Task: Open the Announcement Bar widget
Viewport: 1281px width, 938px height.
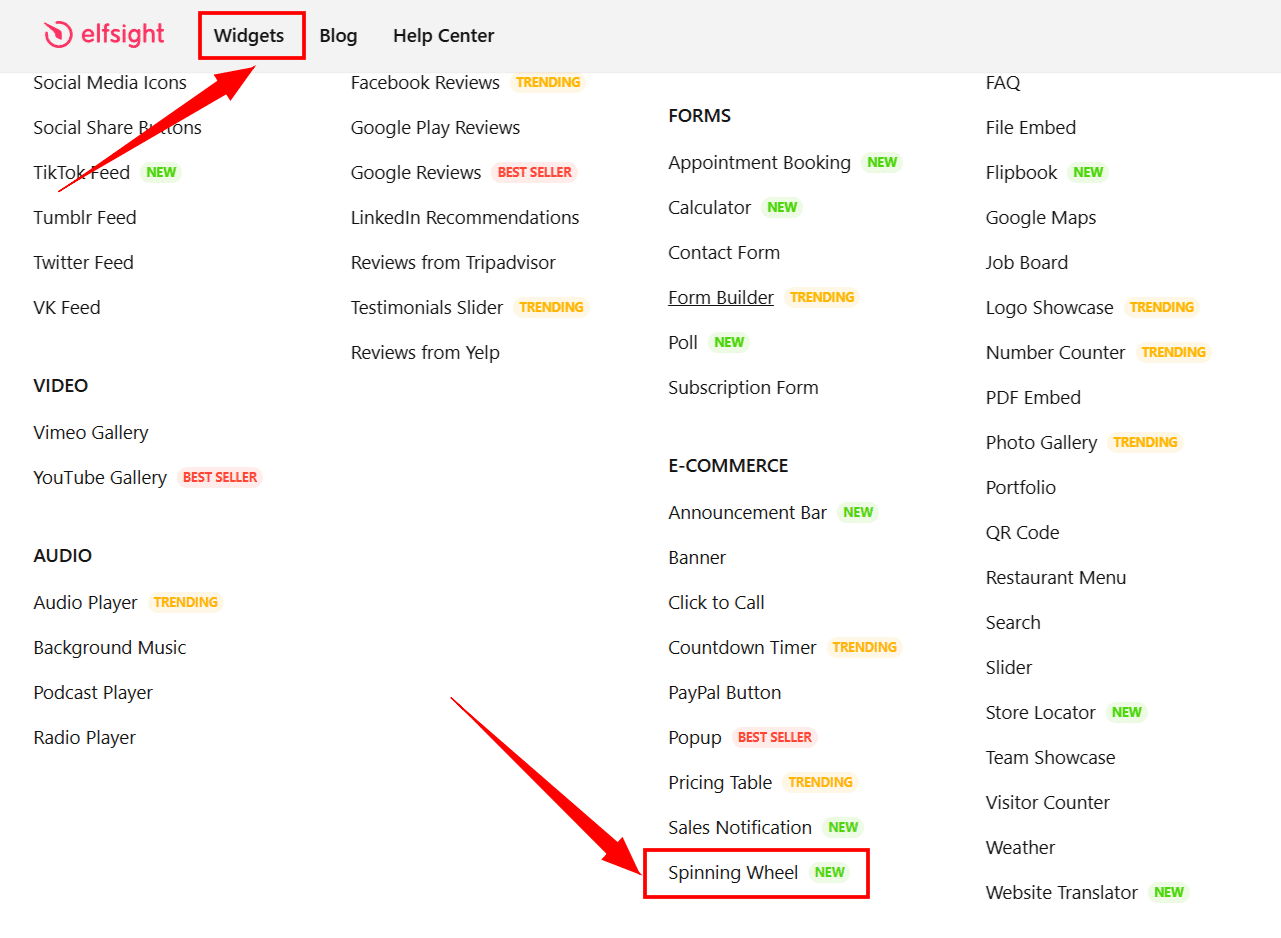Action: coord(747,513)
